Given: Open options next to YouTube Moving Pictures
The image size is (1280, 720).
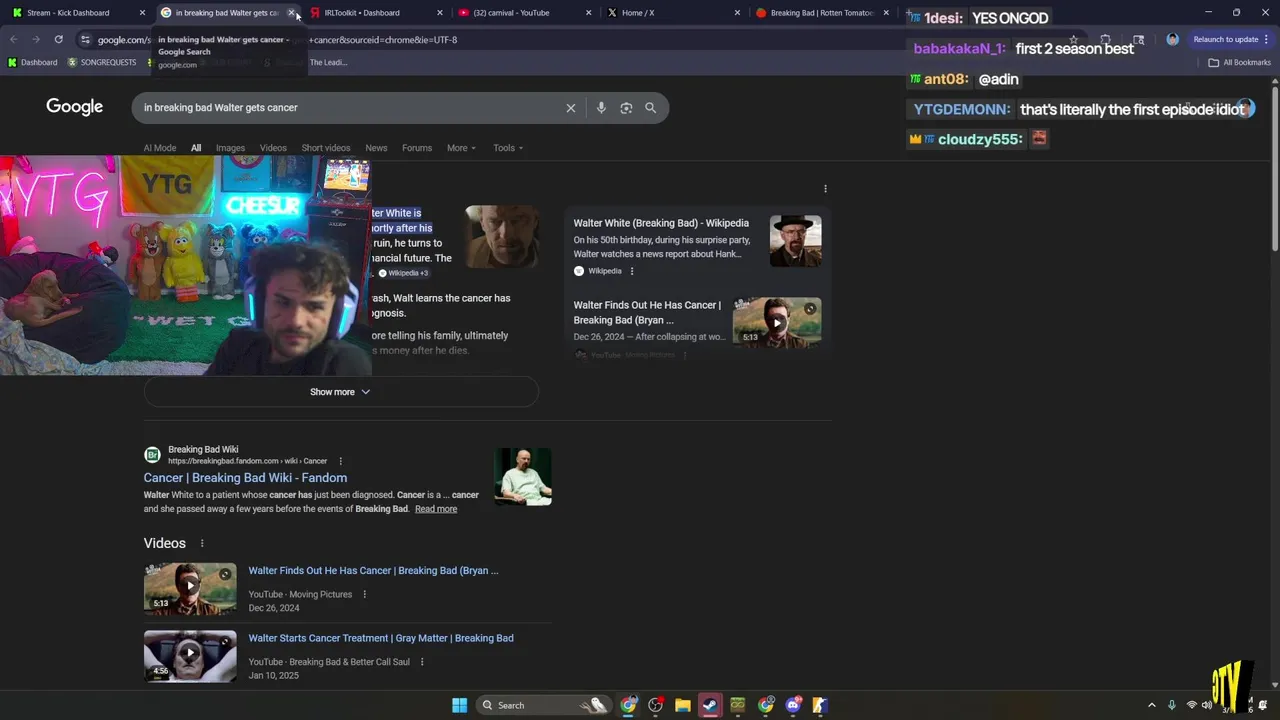Looking at the screenshot, I should (364, 594).
